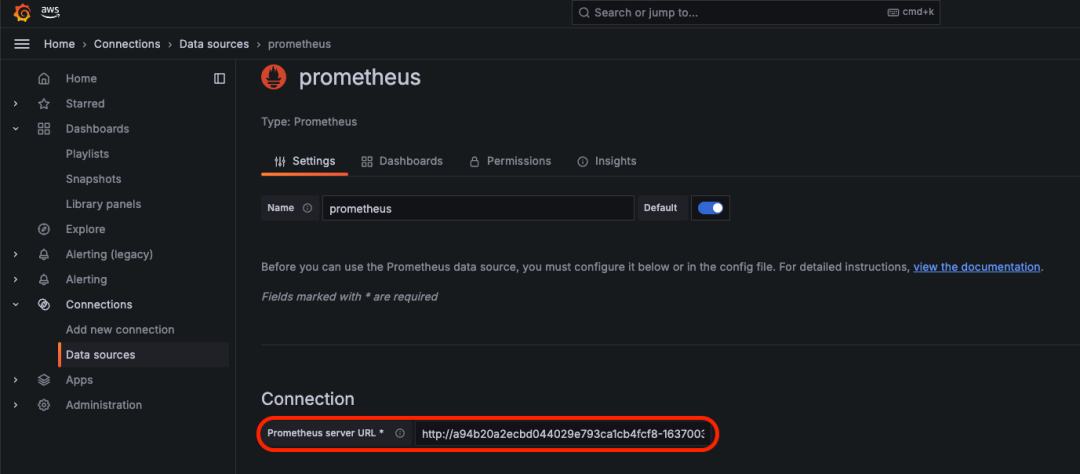The width and height of the screenshot is (1080, 474).
Task: Click the Administration gear icon
Action: pos(44,405)
